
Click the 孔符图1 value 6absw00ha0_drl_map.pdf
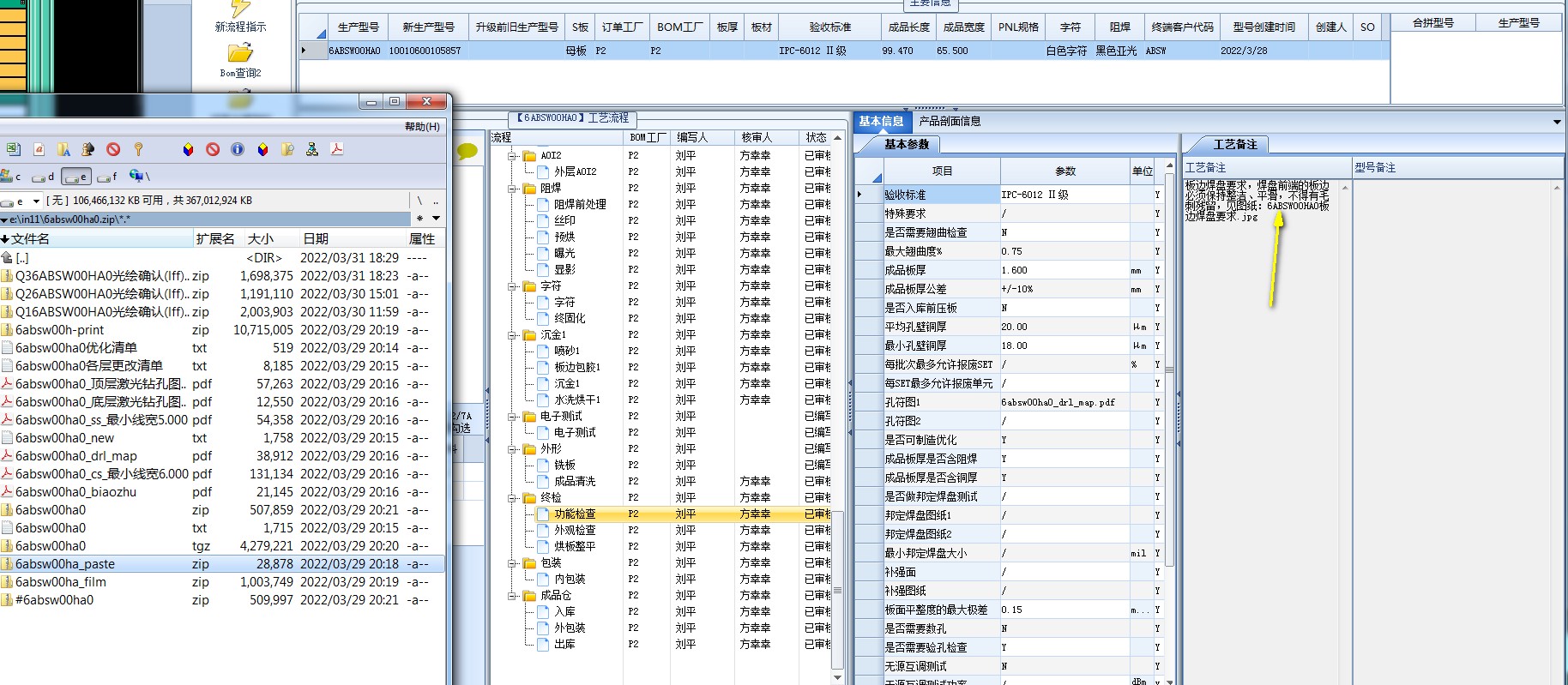click(x=1064, y=402)
